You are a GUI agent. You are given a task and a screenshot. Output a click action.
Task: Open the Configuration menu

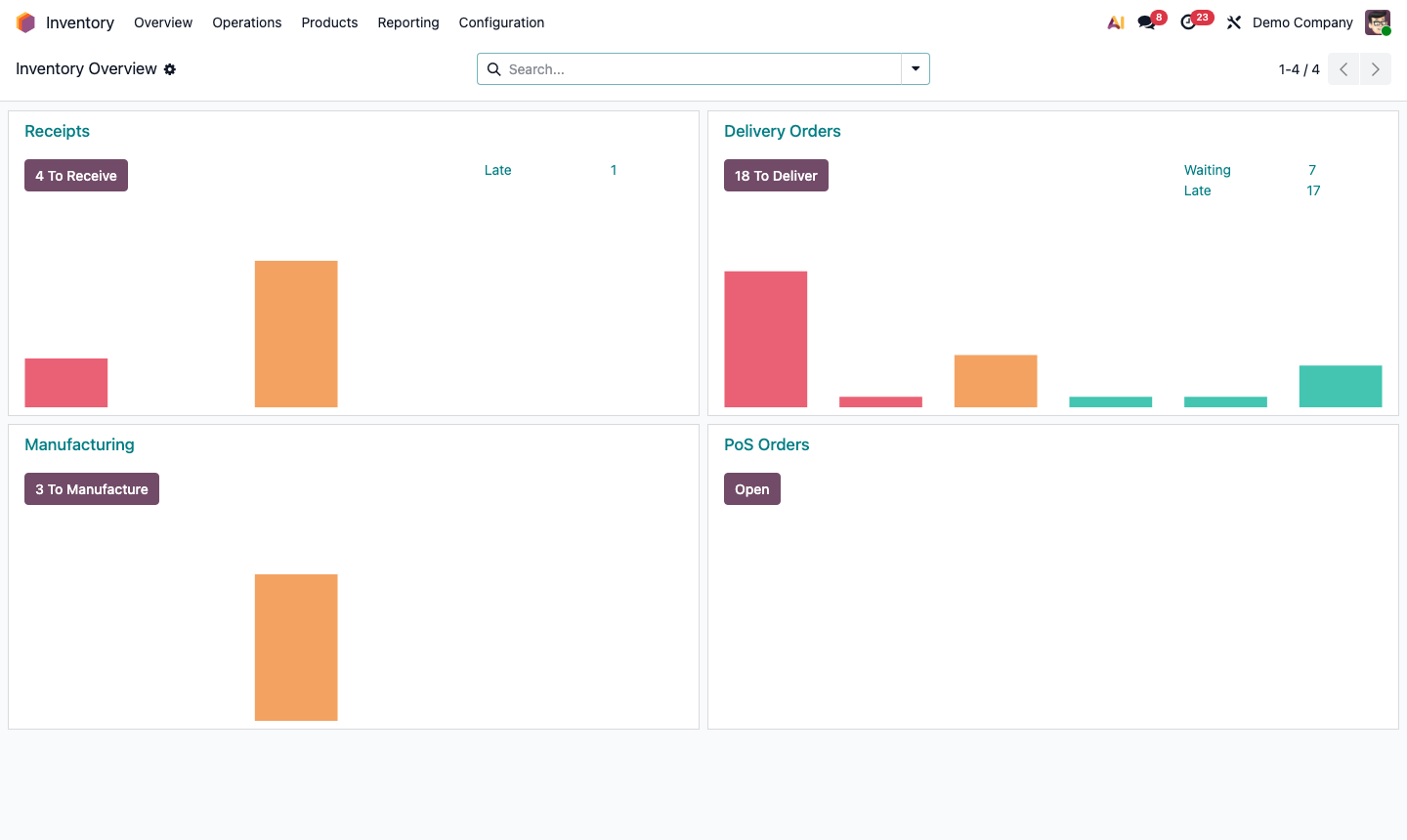coord(501,22)
